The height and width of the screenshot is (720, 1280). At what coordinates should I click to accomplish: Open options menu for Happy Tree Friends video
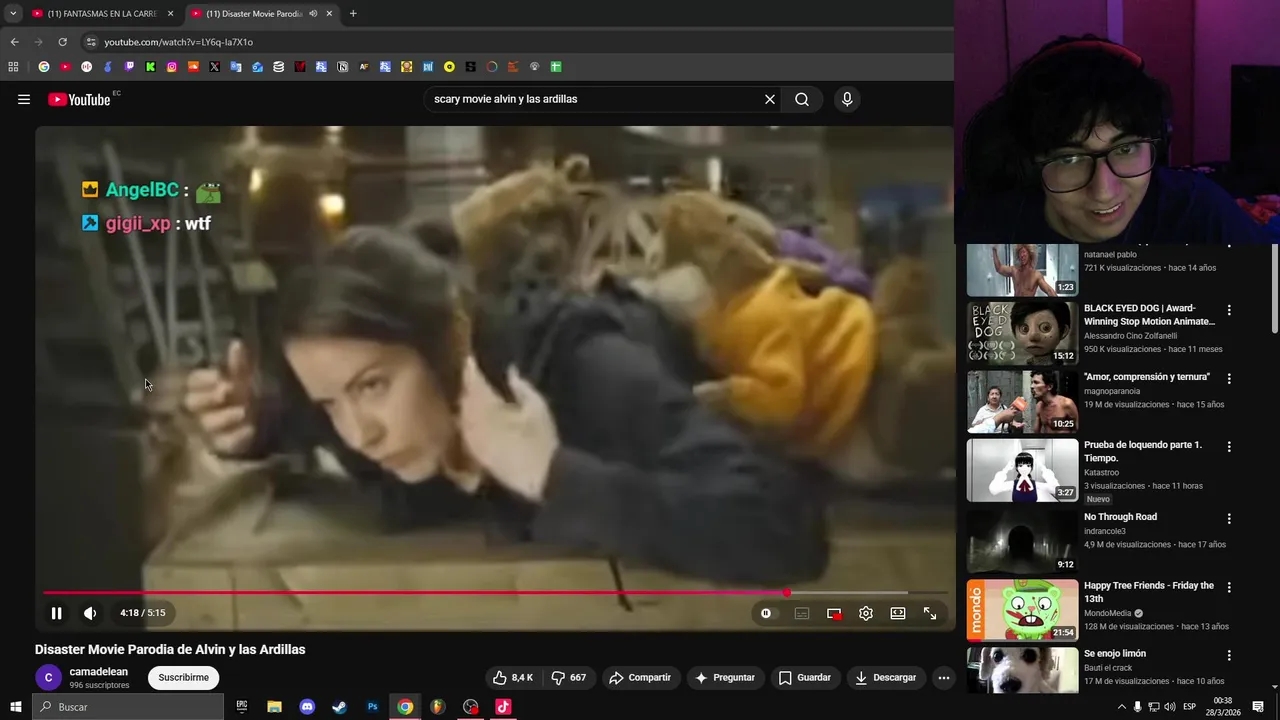(1229, 587)
